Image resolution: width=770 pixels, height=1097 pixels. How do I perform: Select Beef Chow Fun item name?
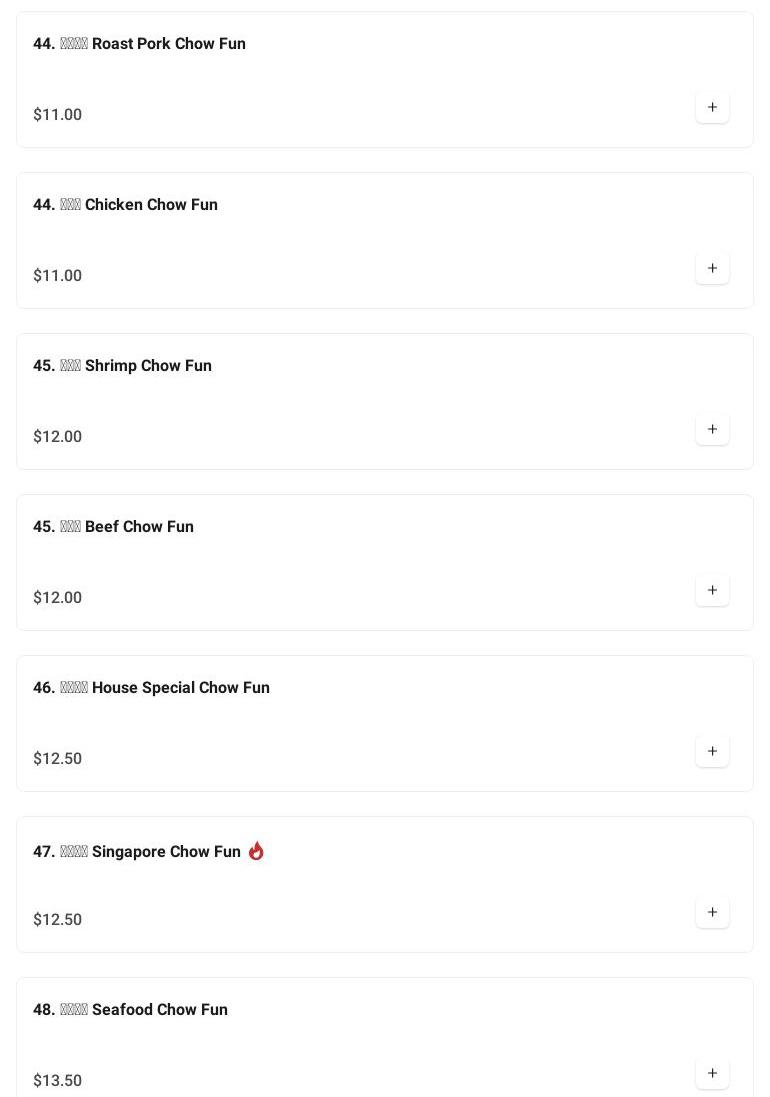click(113, 526)
